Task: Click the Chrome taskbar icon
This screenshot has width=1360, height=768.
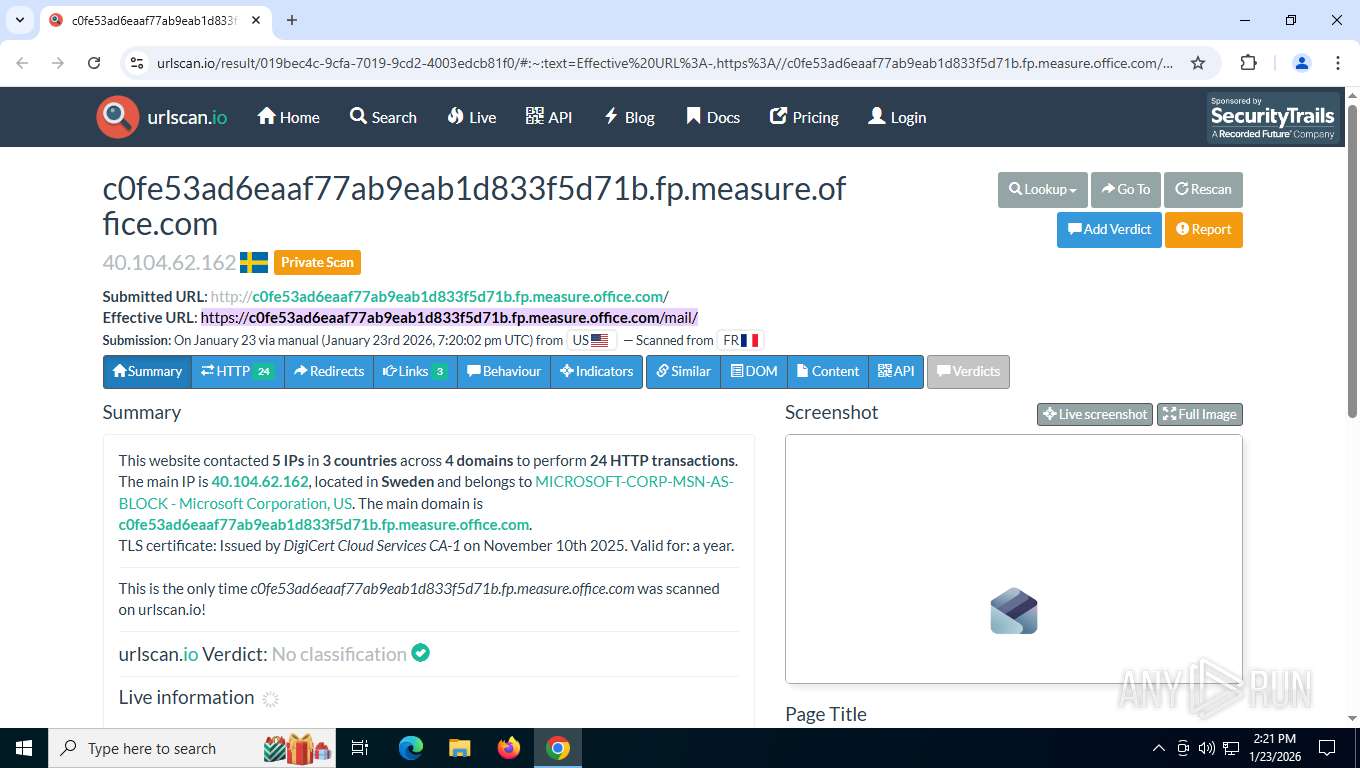Action: coord(558,748)
